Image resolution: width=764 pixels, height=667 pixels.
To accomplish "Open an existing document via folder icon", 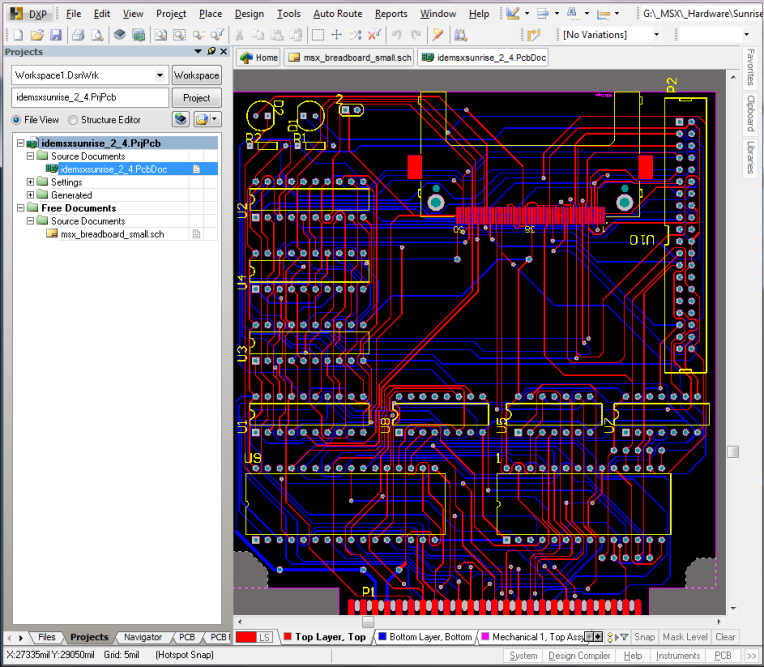I will tap(37, 35).
